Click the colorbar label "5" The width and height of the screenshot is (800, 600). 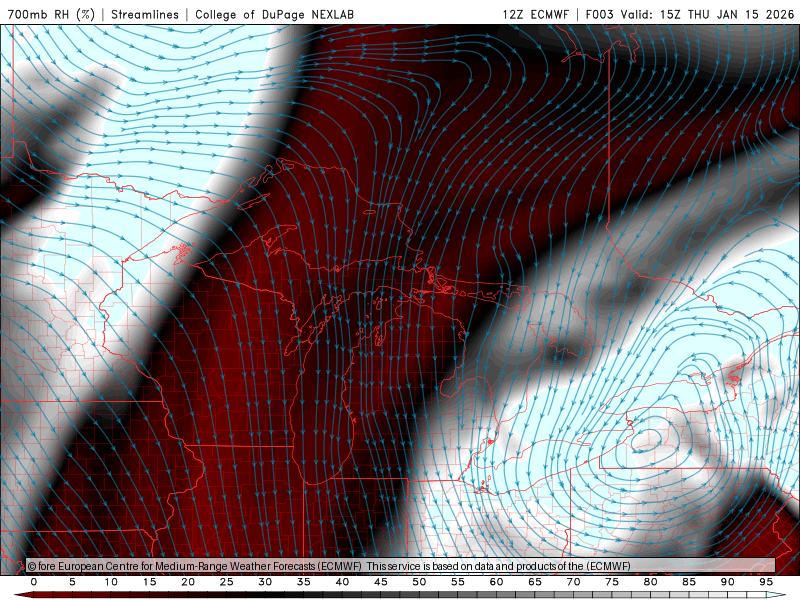click(72, 582)
